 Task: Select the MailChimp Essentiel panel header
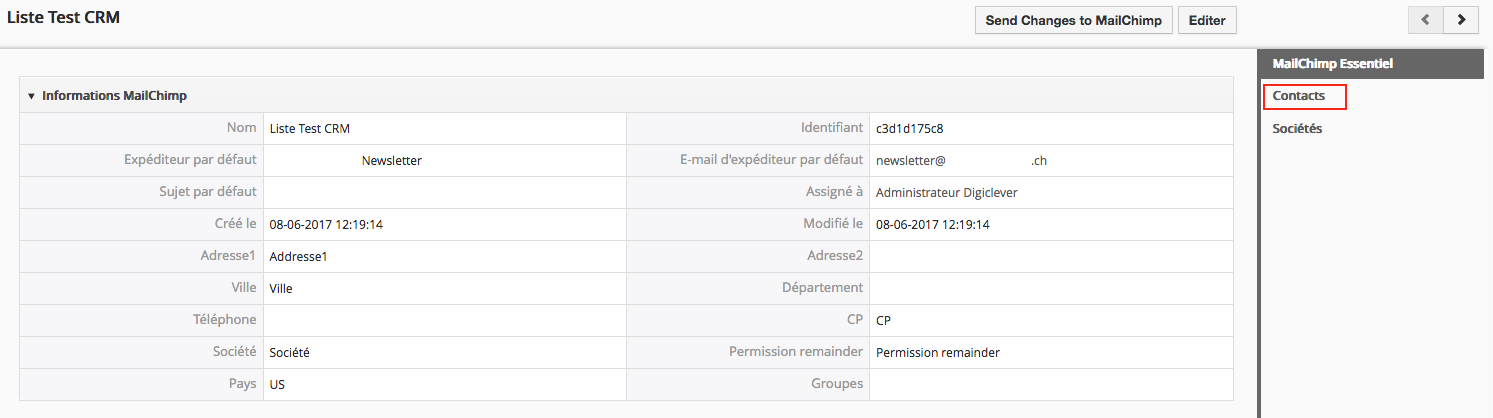[x=1332, y=63]
